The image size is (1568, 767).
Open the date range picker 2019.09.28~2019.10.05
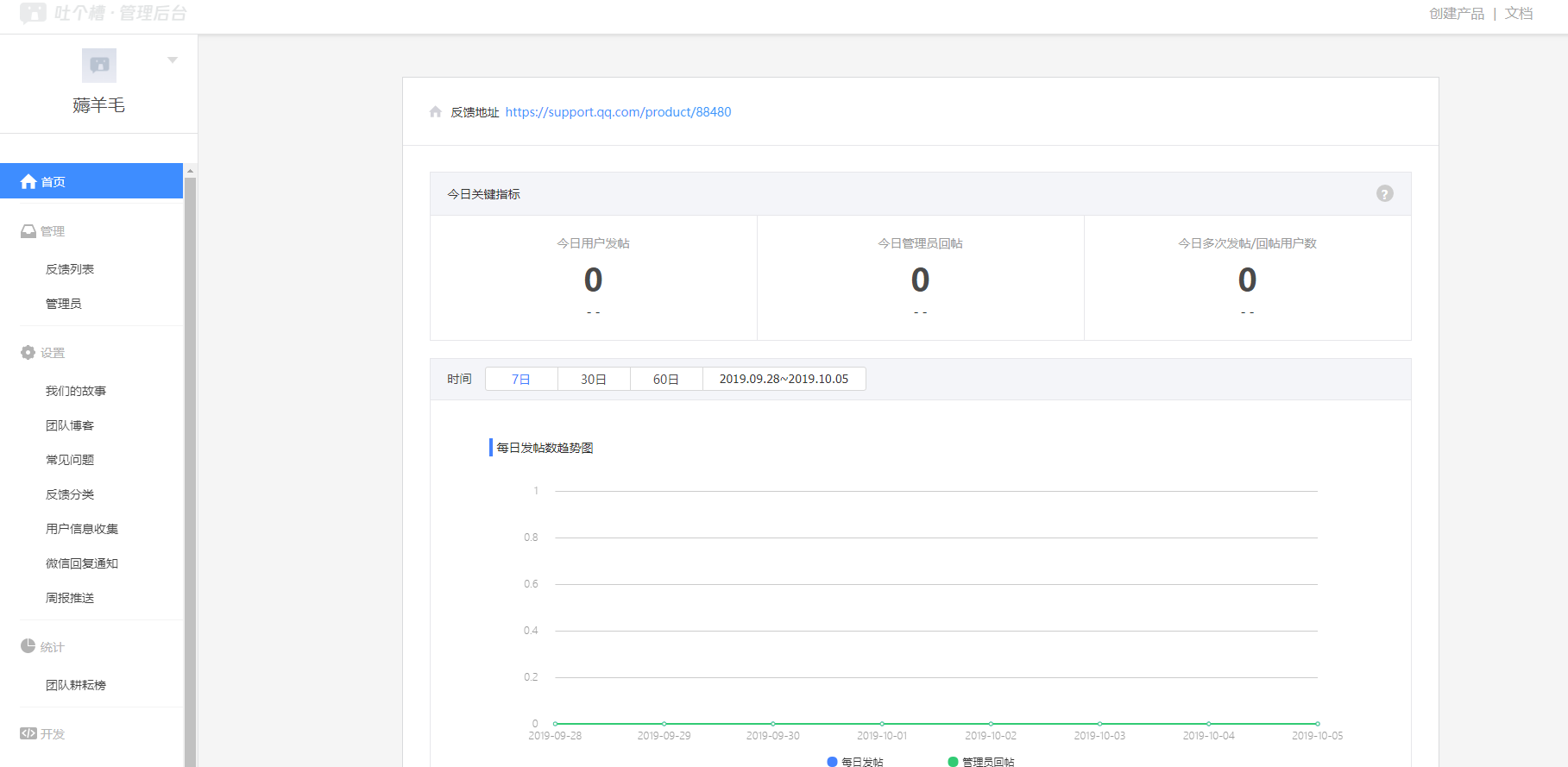click(784, 379)
